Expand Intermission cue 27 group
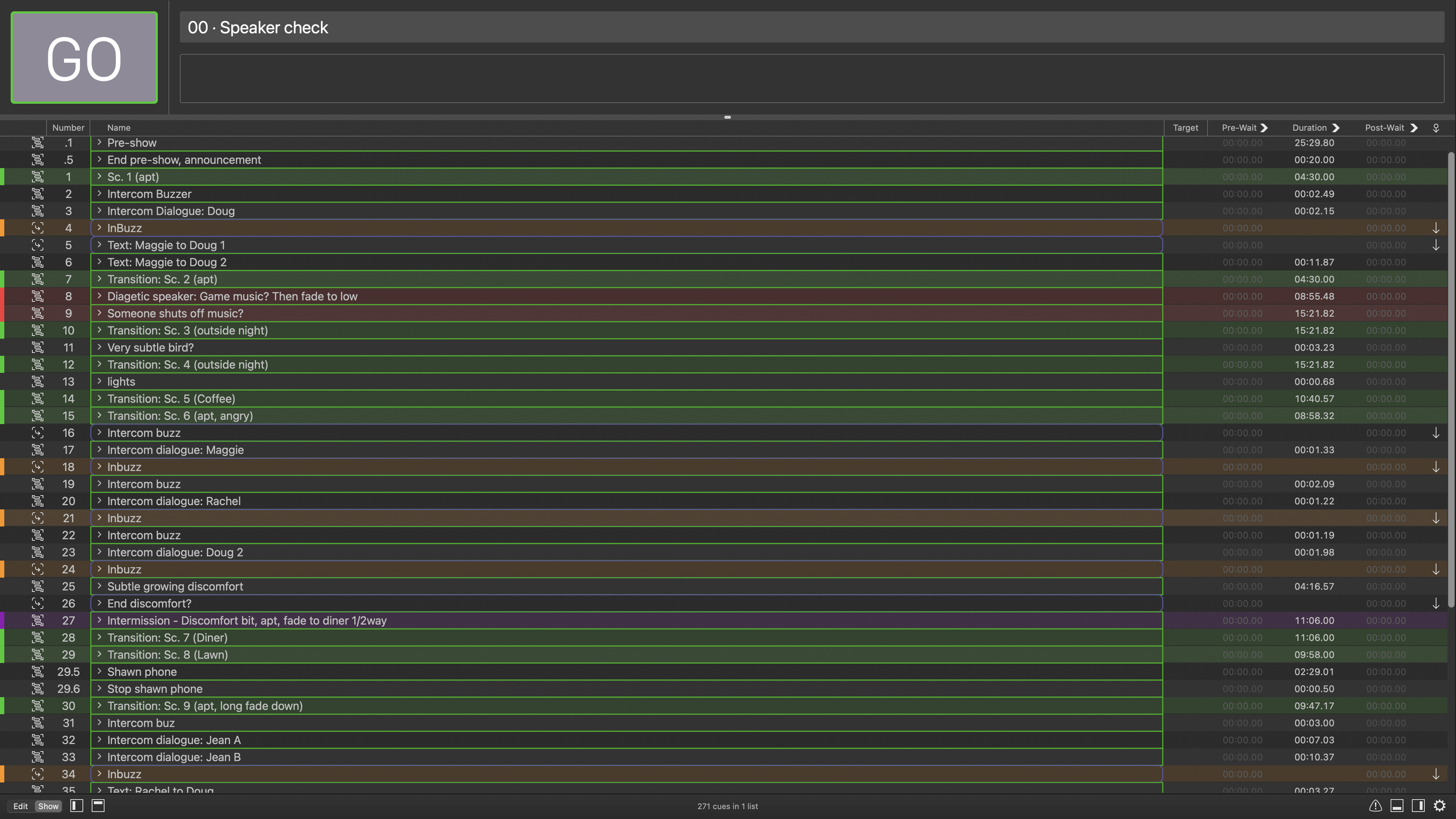 point(100,620)
